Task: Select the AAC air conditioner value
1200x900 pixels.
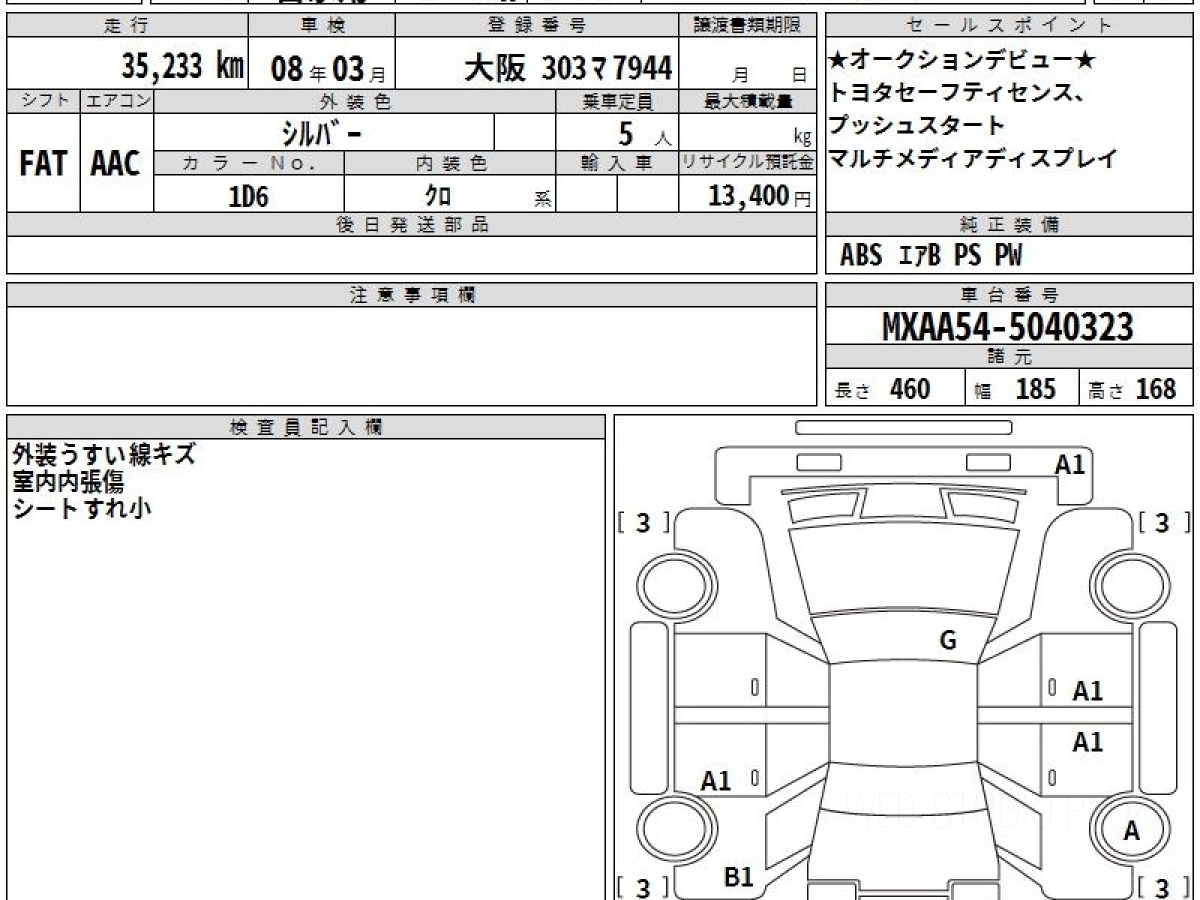Action: (x=116, y=163)
